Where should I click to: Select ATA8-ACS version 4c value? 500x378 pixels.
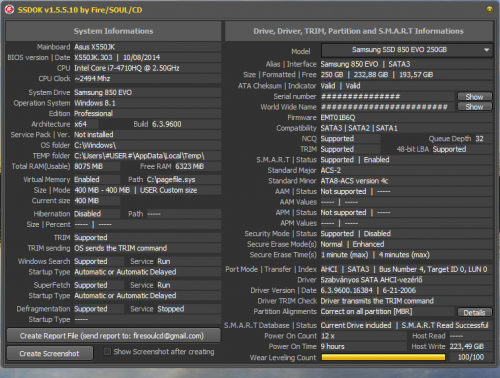tap(354, 181)
